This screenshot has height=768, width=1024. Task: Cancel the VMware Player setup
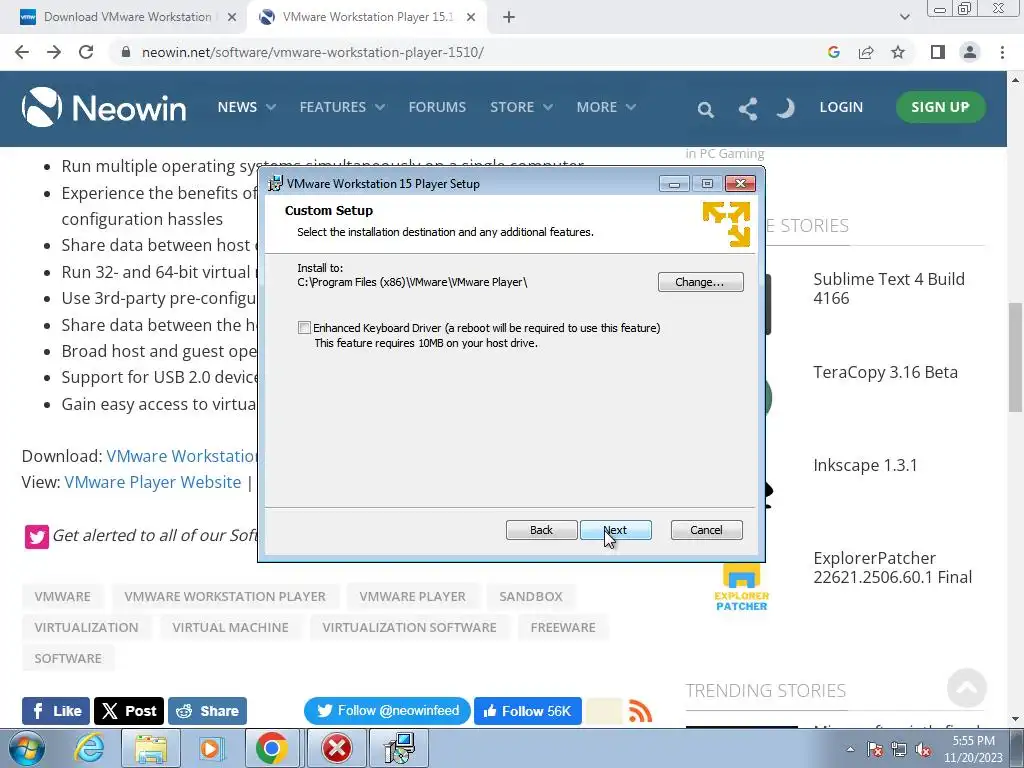(x=706, y=530)
